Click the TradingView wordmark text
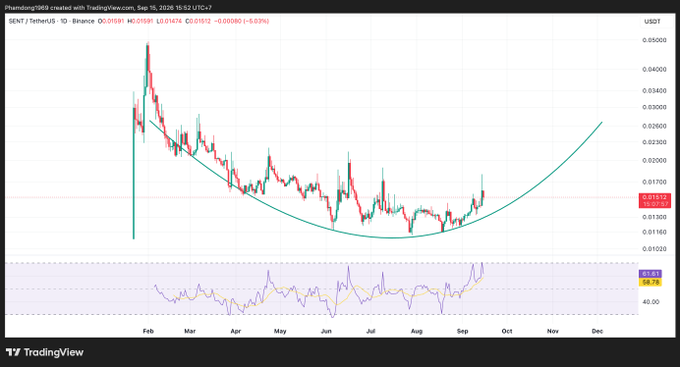Image resolution: width=680 pixels, height=367 pixels. click(53, 352)
